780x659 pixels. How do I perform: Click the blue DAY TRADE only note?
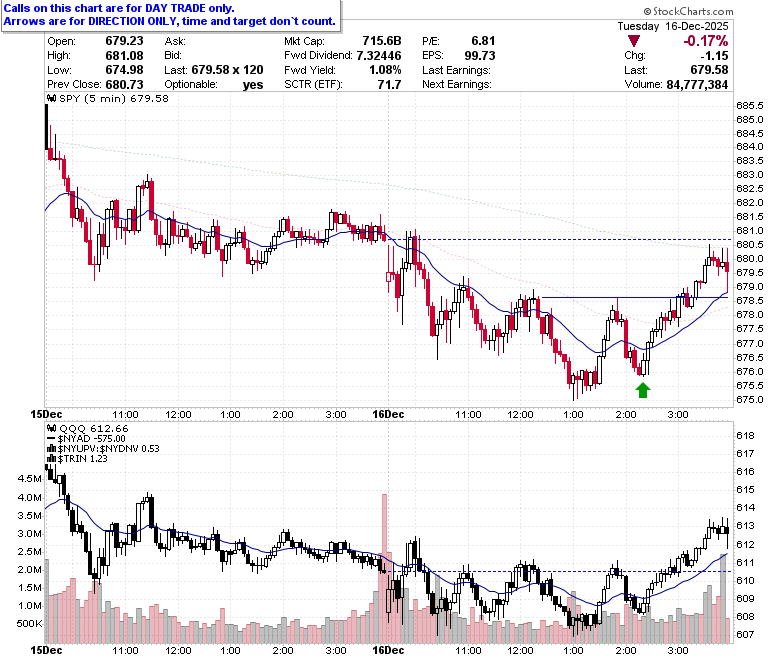tap(119, 8)
